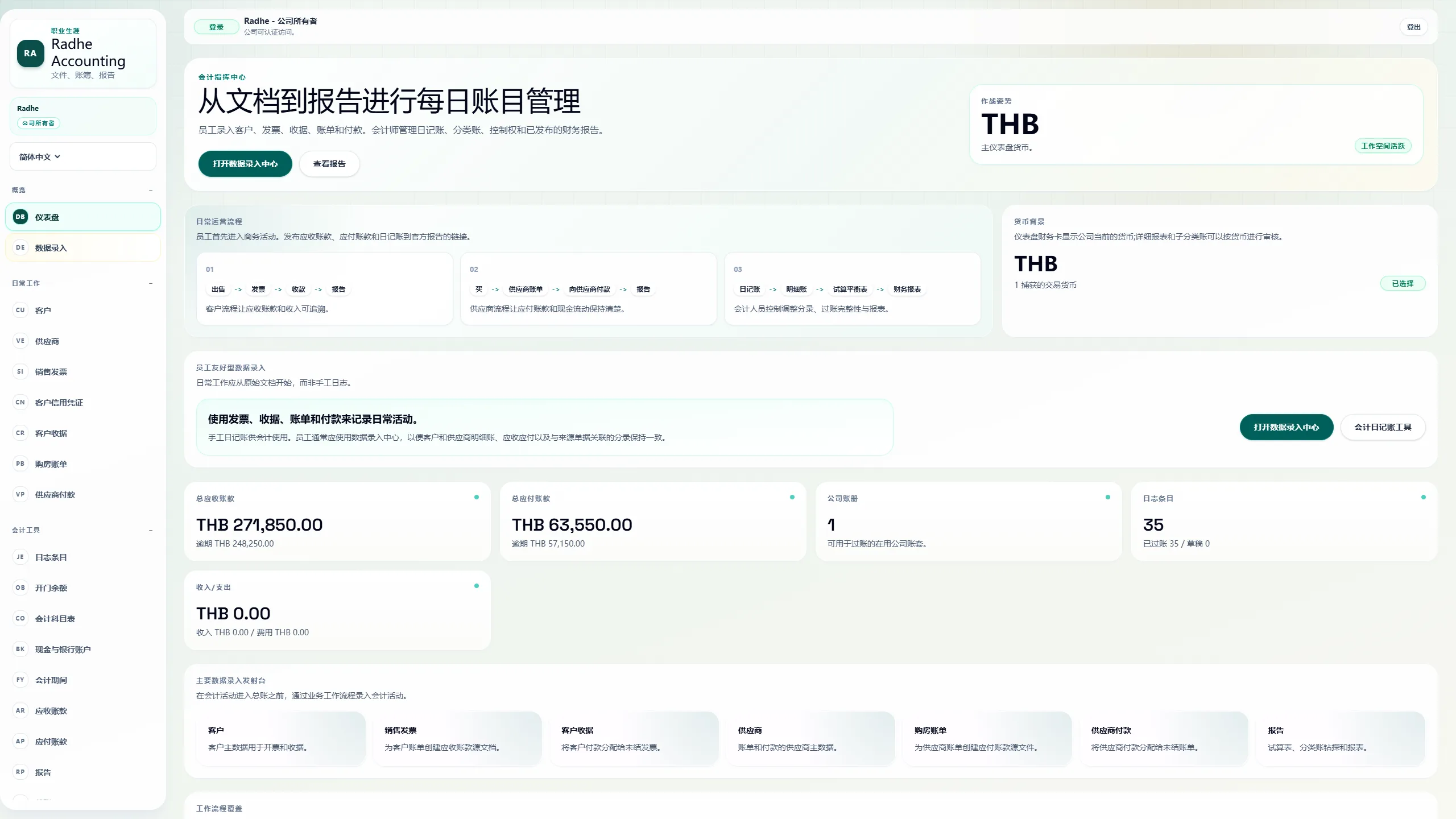1456x819 pixels.
Task: Open the 客户 launchpad card
Action: 281,739
